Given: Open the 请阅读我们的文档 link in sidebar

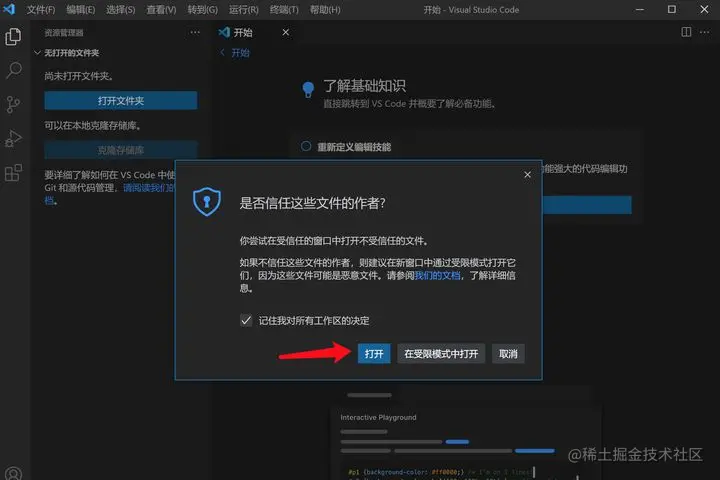Looking at the screenshot, I should pos(148,187).
